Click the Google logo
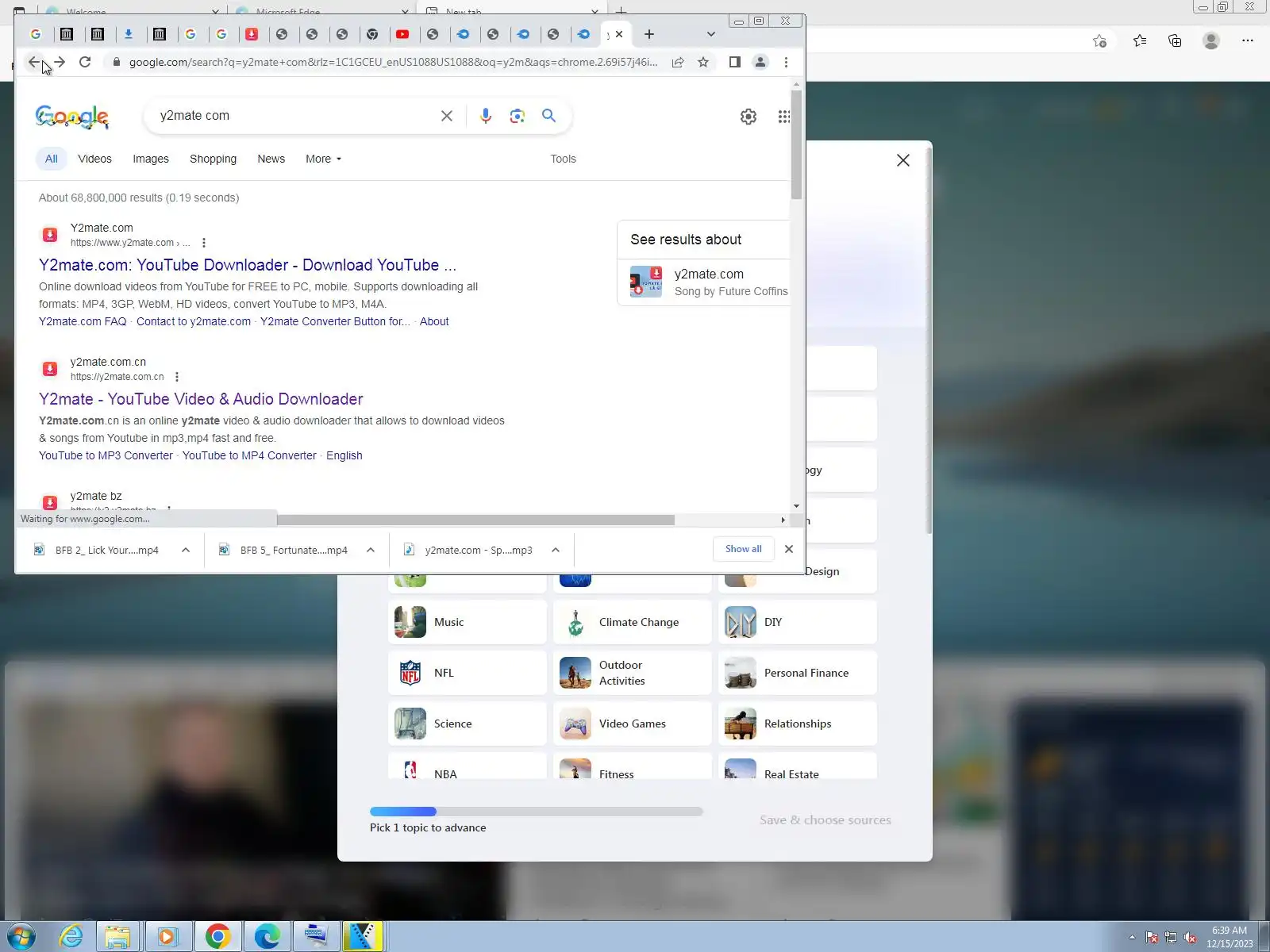Screen dimensions: 1270x952 pyautogui.click(x=72, y=117)
